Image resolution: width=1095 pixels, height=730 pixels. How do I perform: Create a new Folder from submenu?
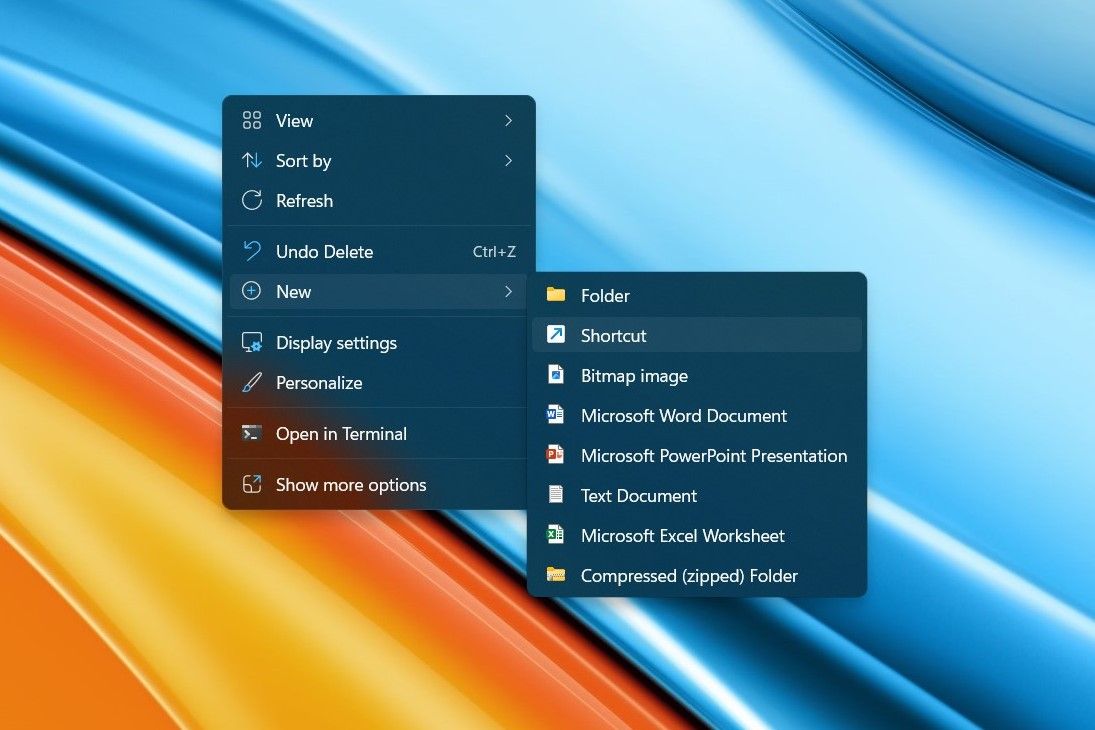(697, 295)
